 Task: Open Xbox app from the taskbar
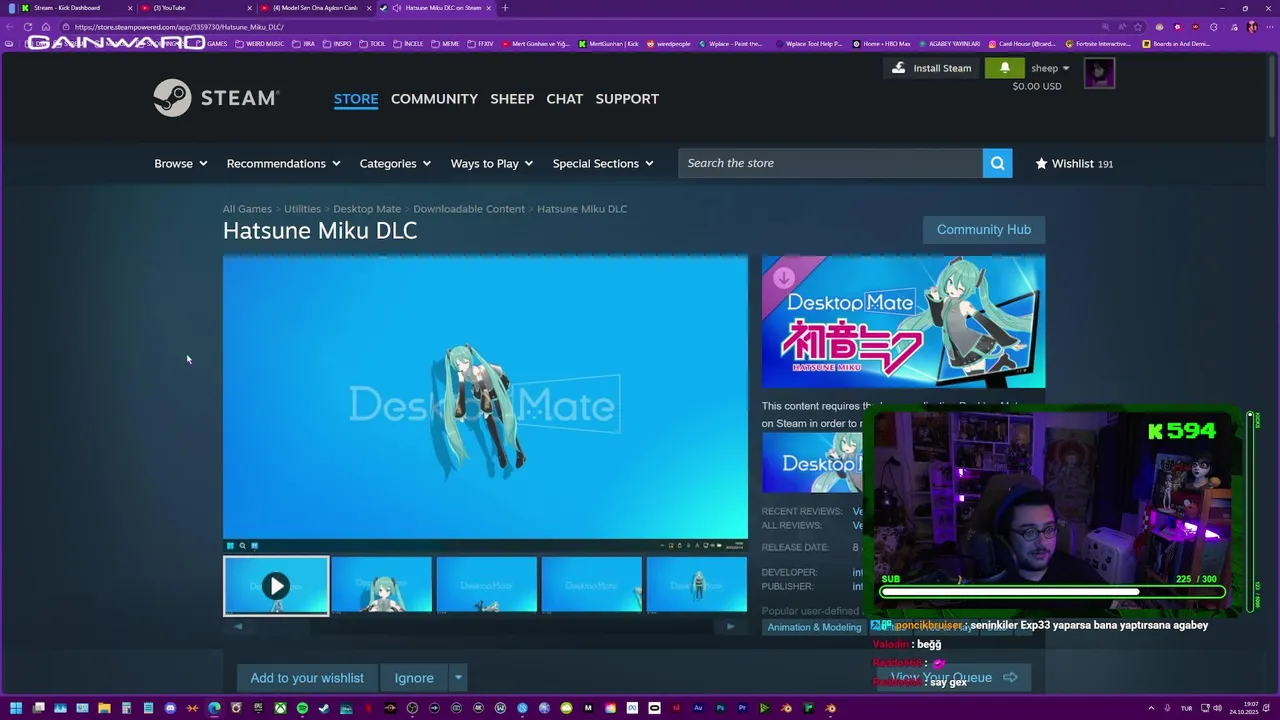[x=280, y=708]
